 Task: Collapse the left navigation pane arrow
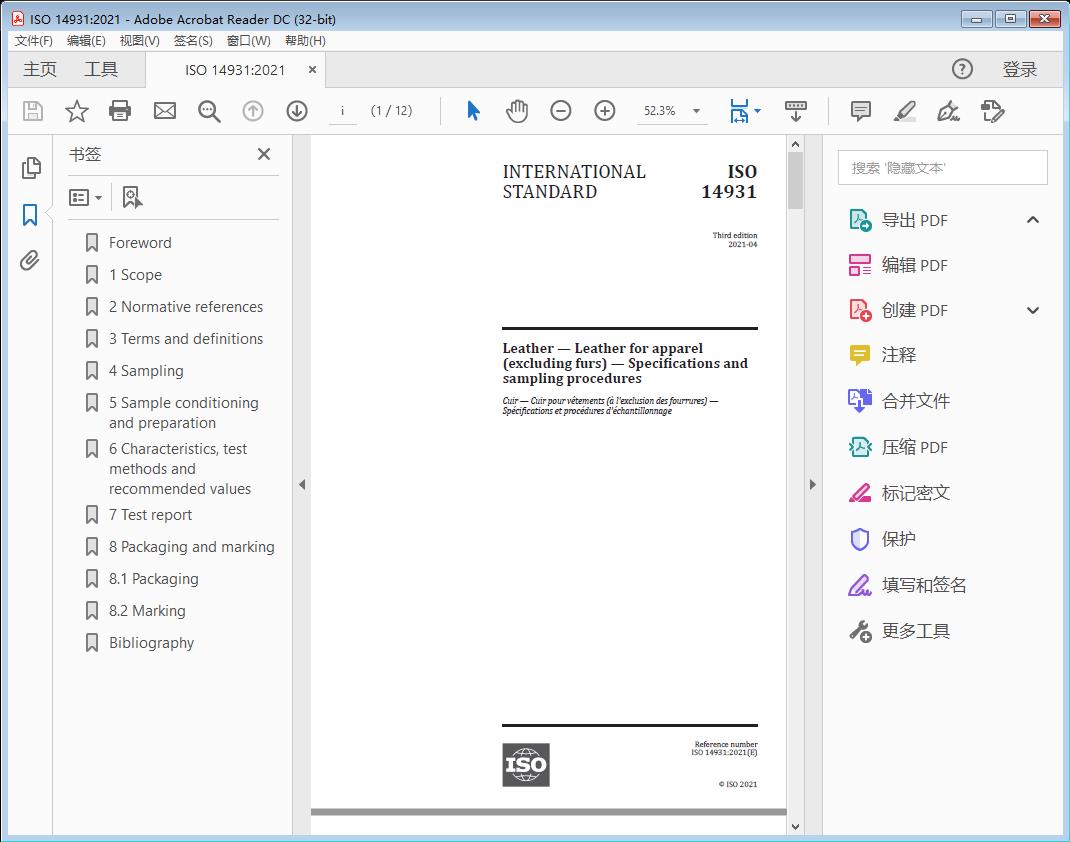[x=302, y=485]
